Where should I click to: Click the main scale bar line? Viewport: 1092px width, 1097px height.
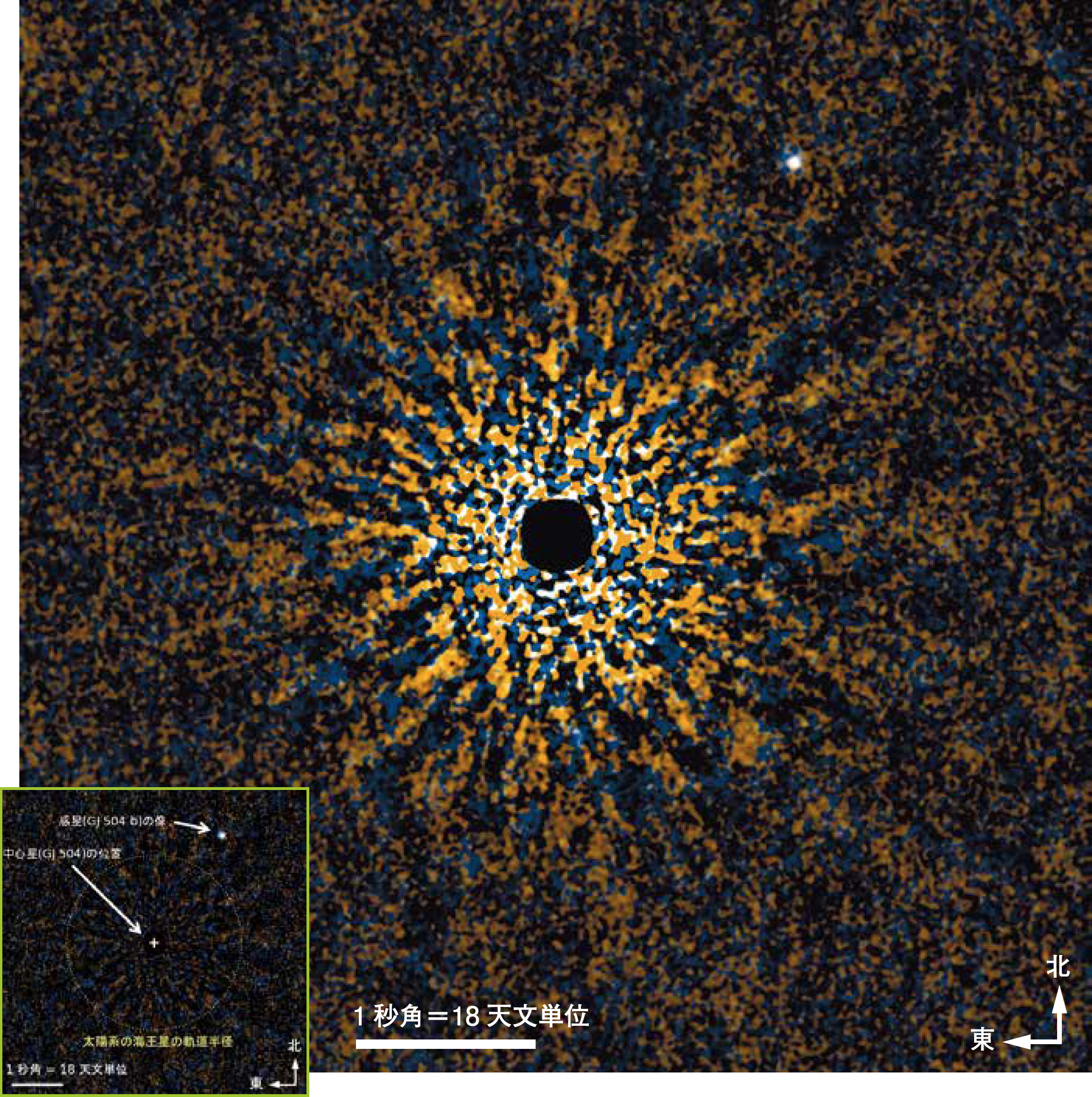[446, 1044]
